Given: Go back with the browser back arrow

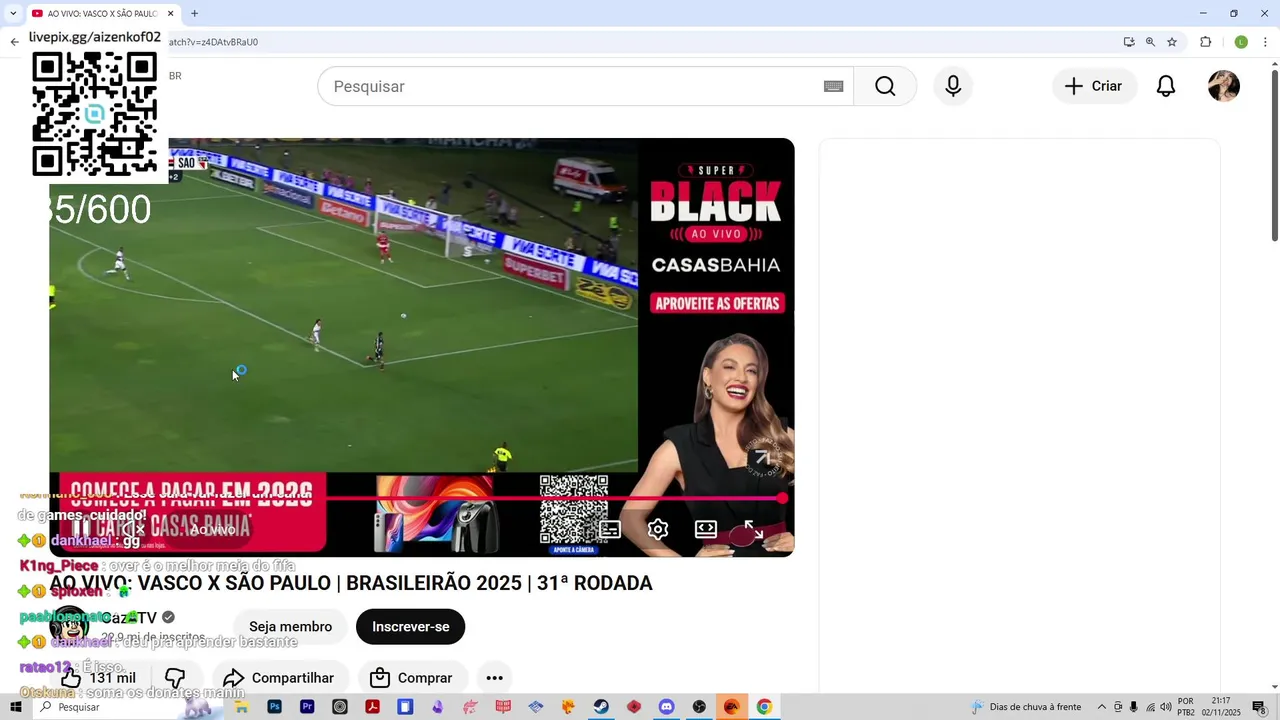Looking at the screenshot, I should [x=14, y=42].
